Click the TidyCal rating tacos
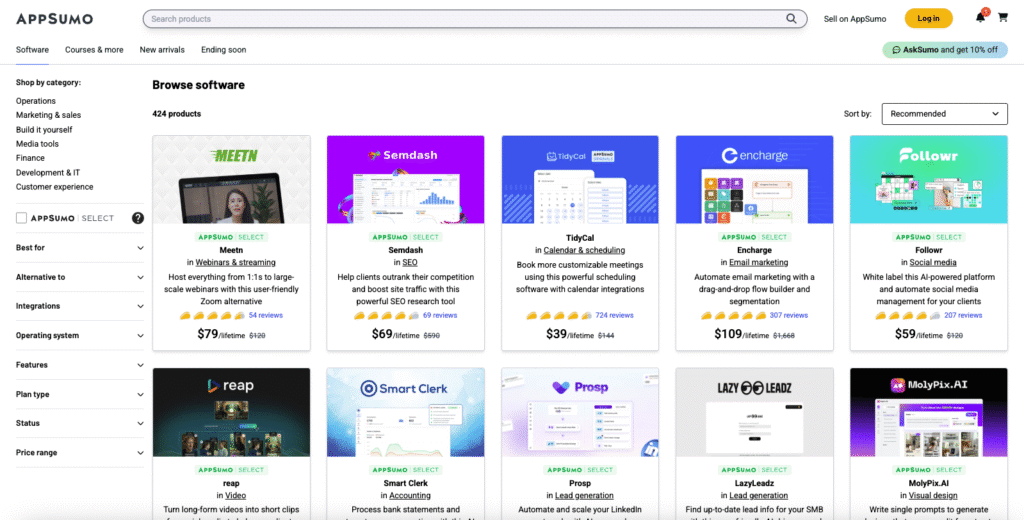The width and height of the screenshot is (1024, 520). pyautogui.click(x=559, y=316)
